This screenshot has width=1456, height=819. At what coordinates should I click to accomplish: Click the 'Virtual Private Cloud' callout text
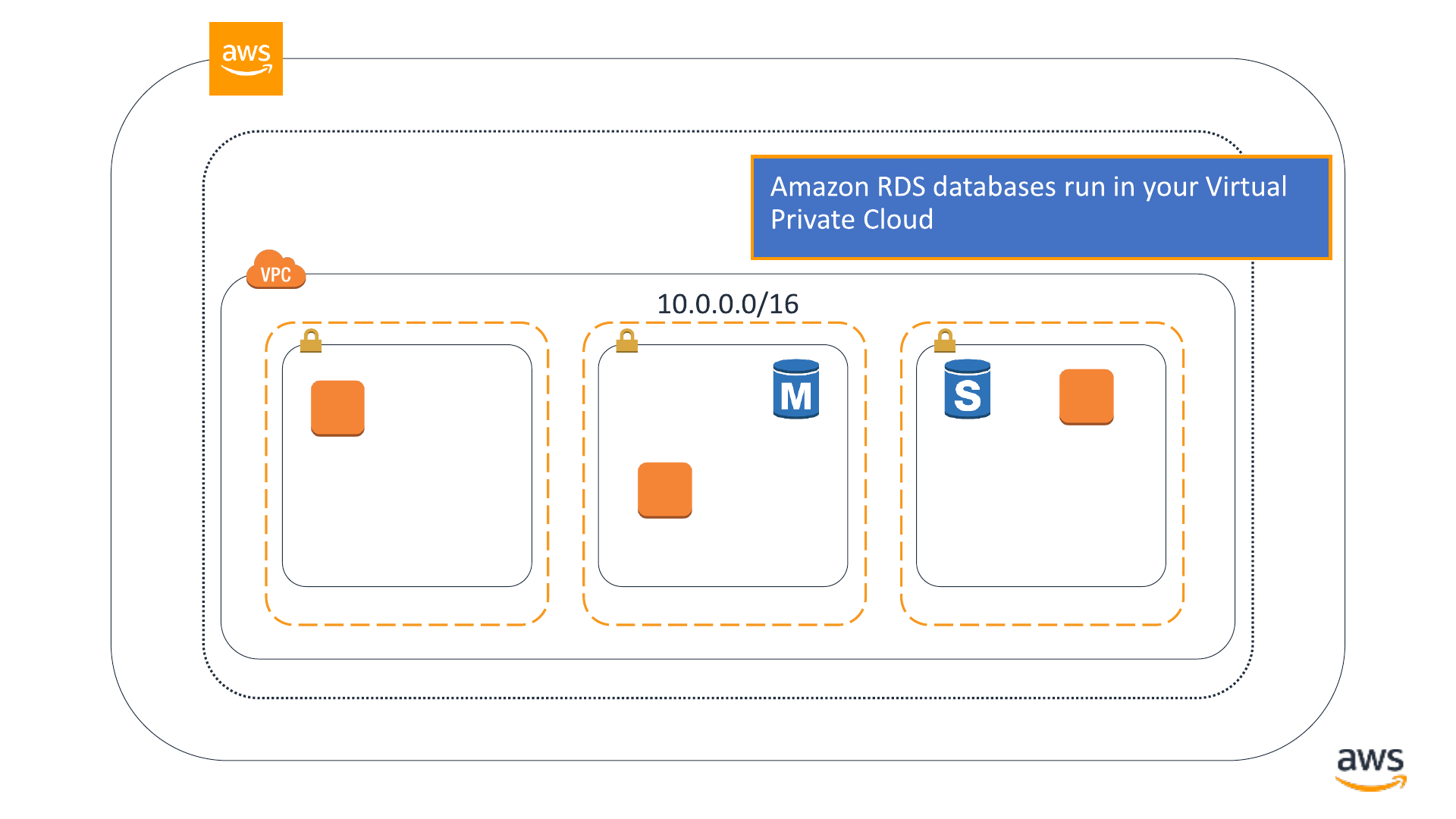[x=1029, y=202]
